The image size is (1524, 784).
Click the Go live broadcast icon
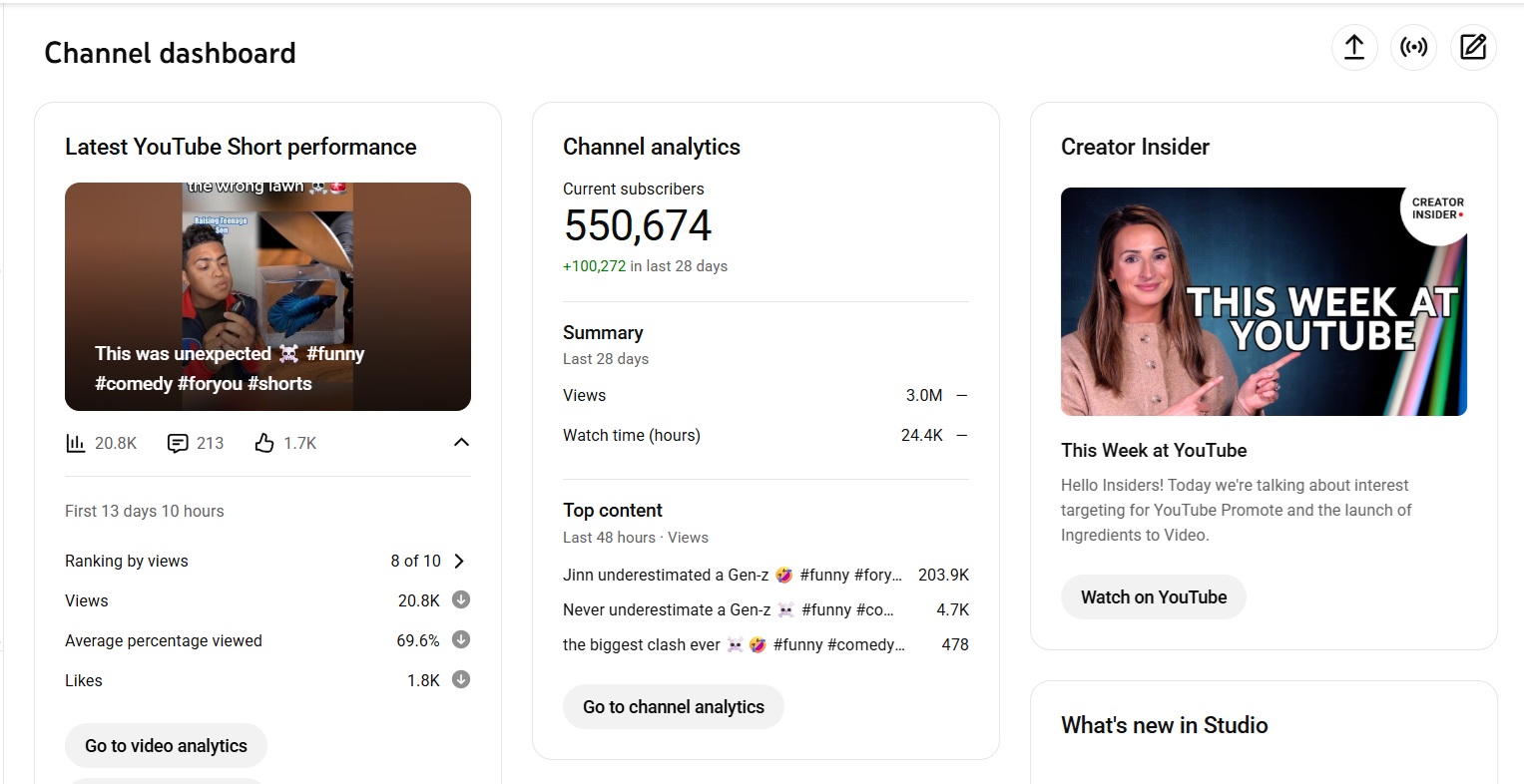1413,47
